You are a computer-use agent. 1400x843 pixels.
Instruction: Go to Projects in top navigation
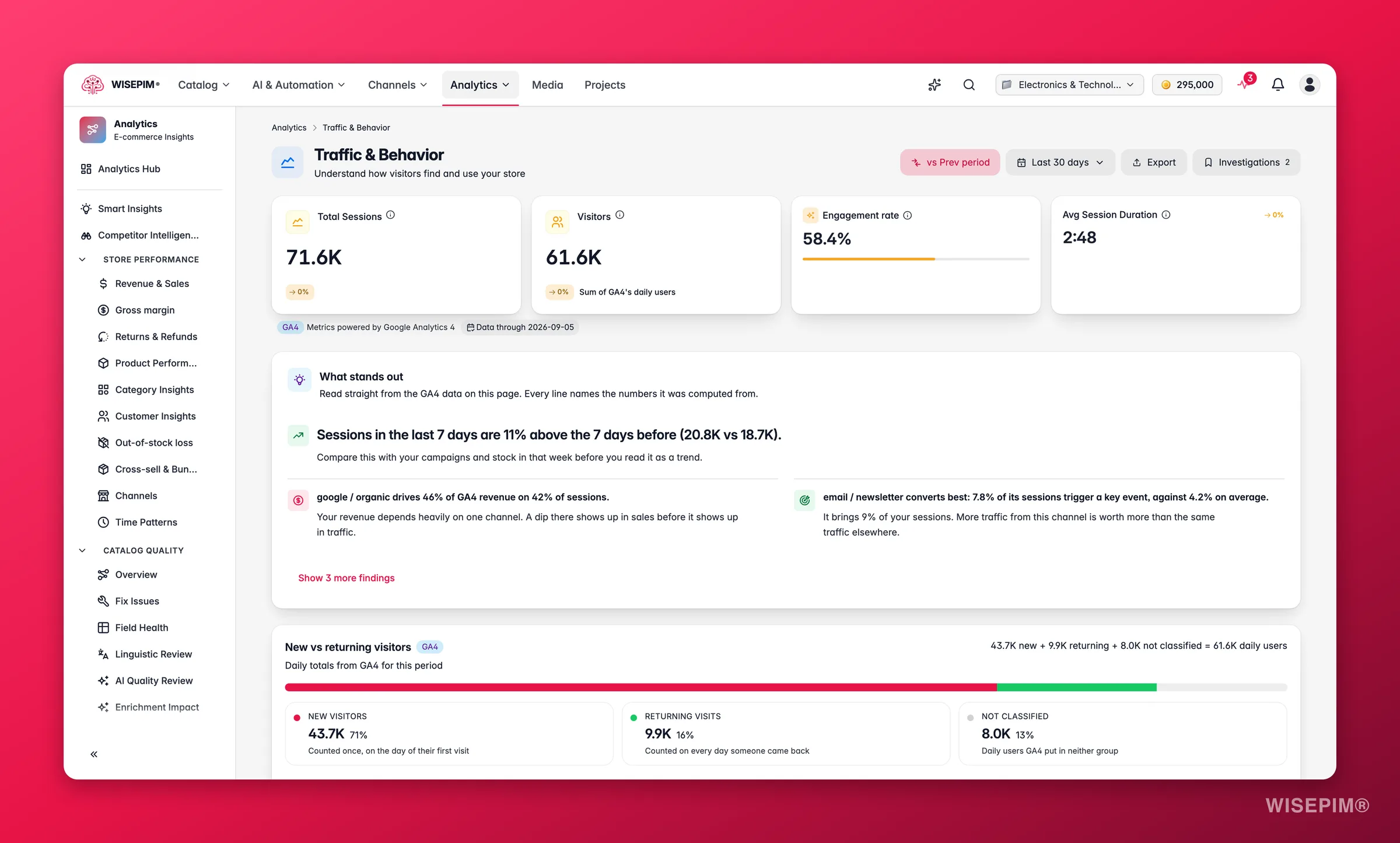point(605,85)
